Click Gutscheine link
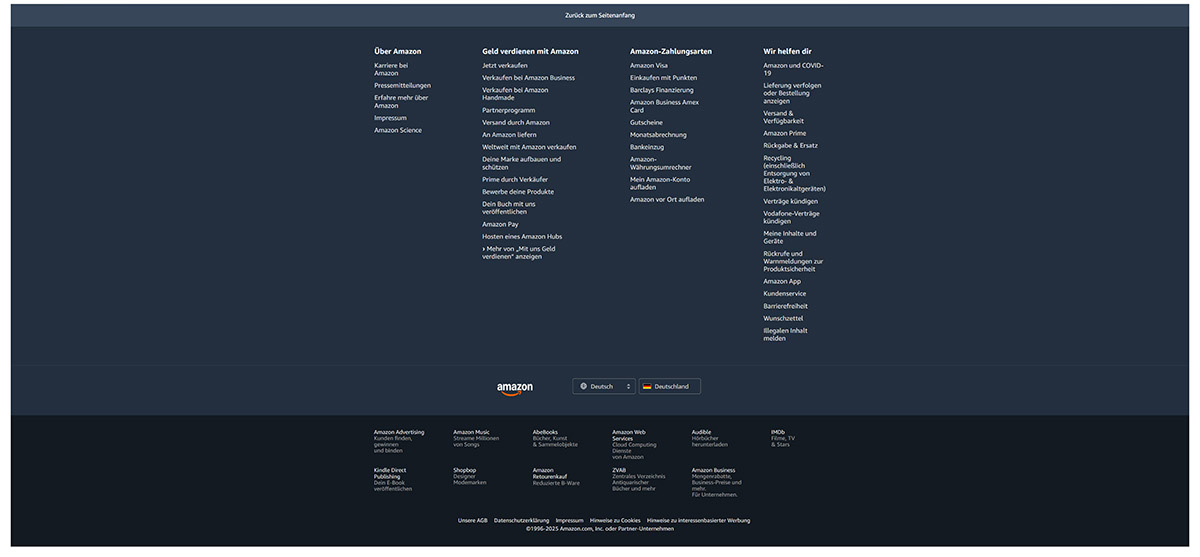The height and width of the screenshot is (557, 1200). (646, 122)
